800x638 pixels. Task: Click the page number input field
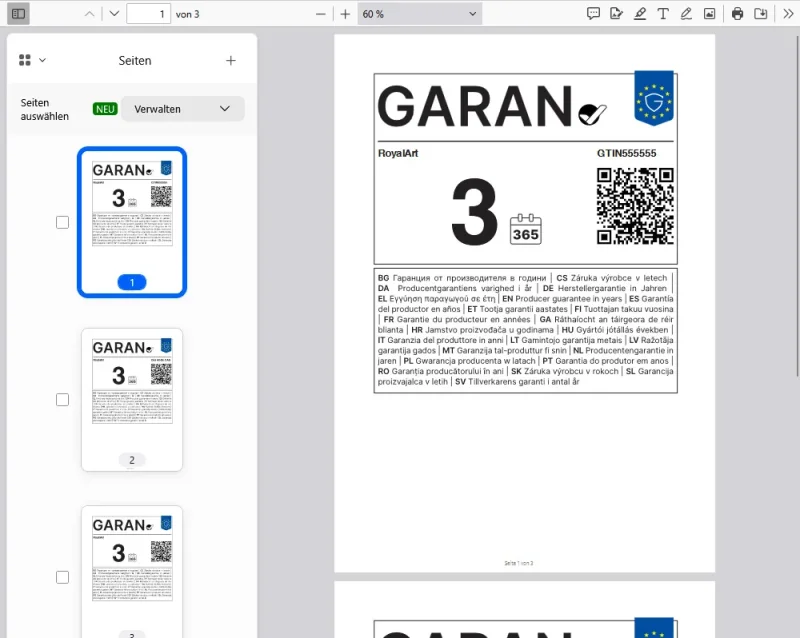click(148, 14)
